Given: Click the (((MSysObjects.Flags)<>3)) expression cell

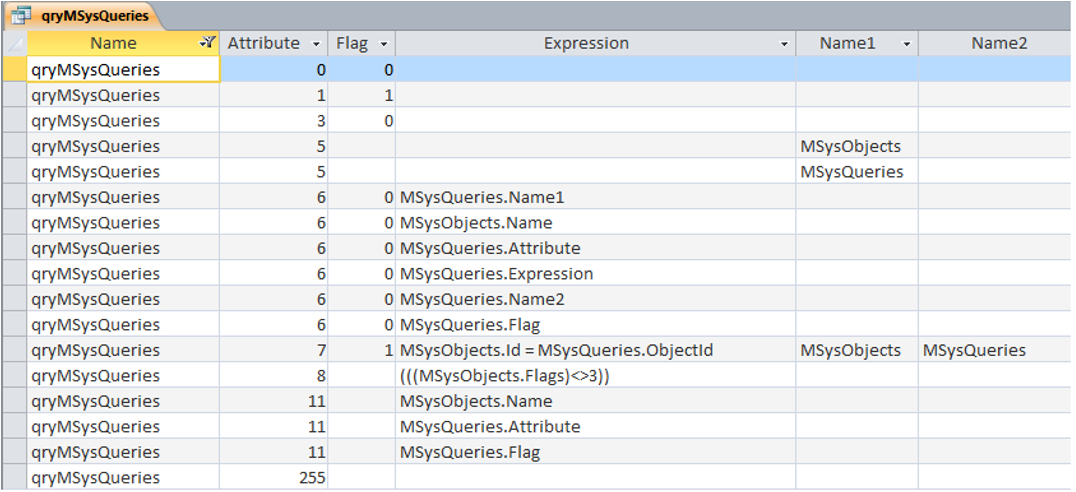Looking at the screenshot, I should 596,376.
